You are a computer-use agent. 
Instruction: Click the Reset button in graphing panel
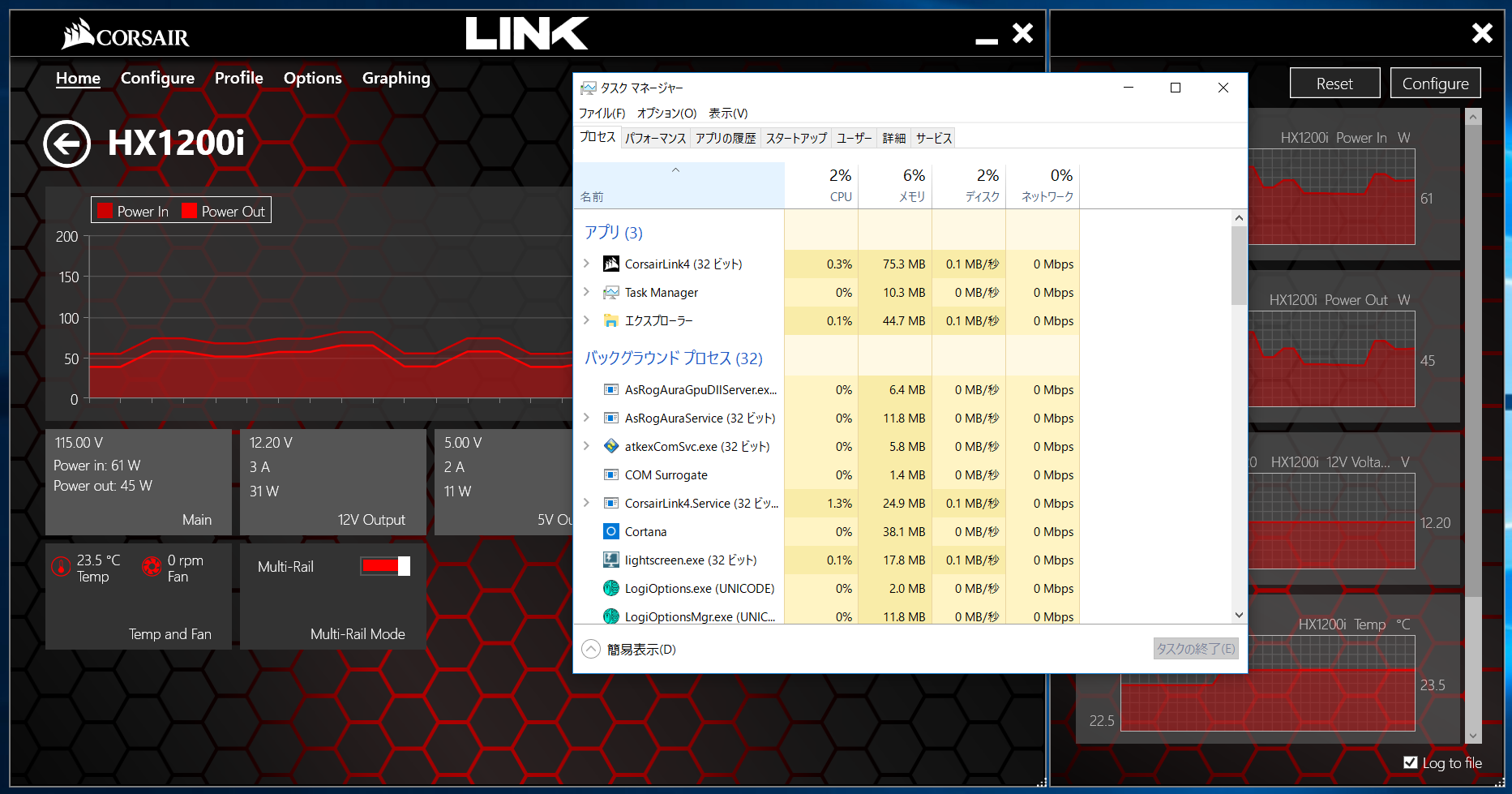click(x=1334, y=84)
